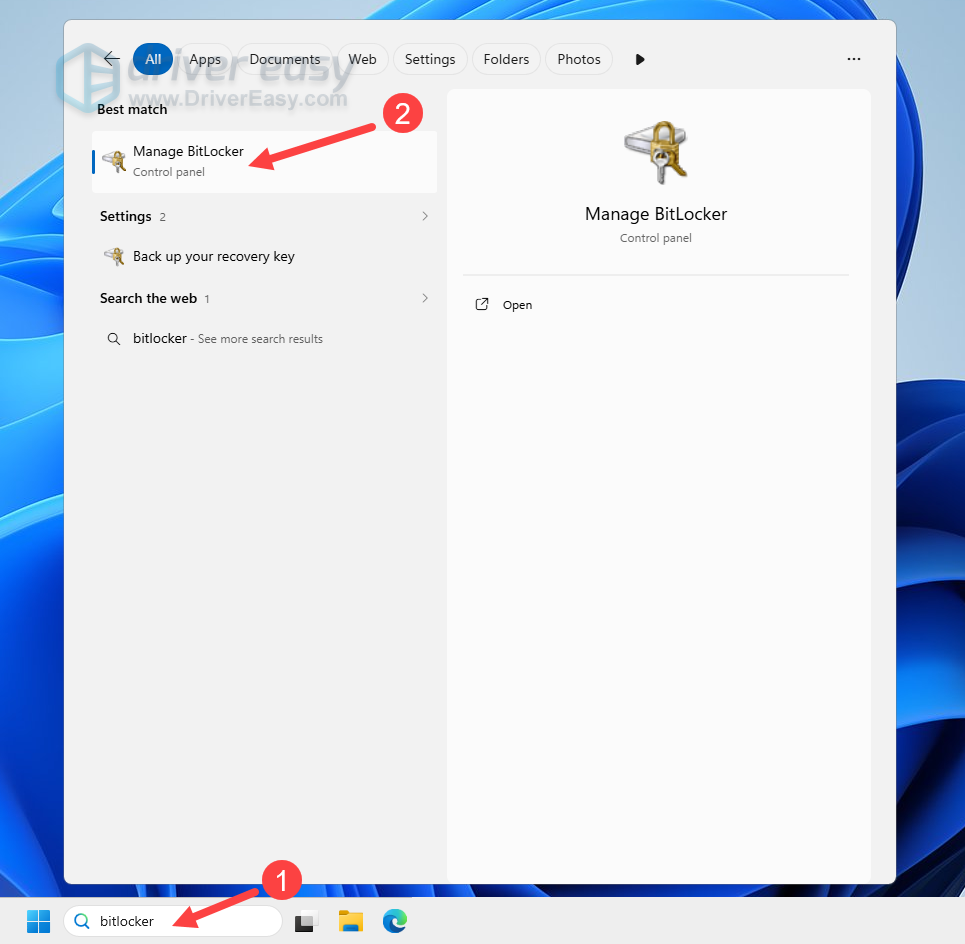Show more filter tabs with the arrow
The image size is (965, 944).
coord(640,59)
